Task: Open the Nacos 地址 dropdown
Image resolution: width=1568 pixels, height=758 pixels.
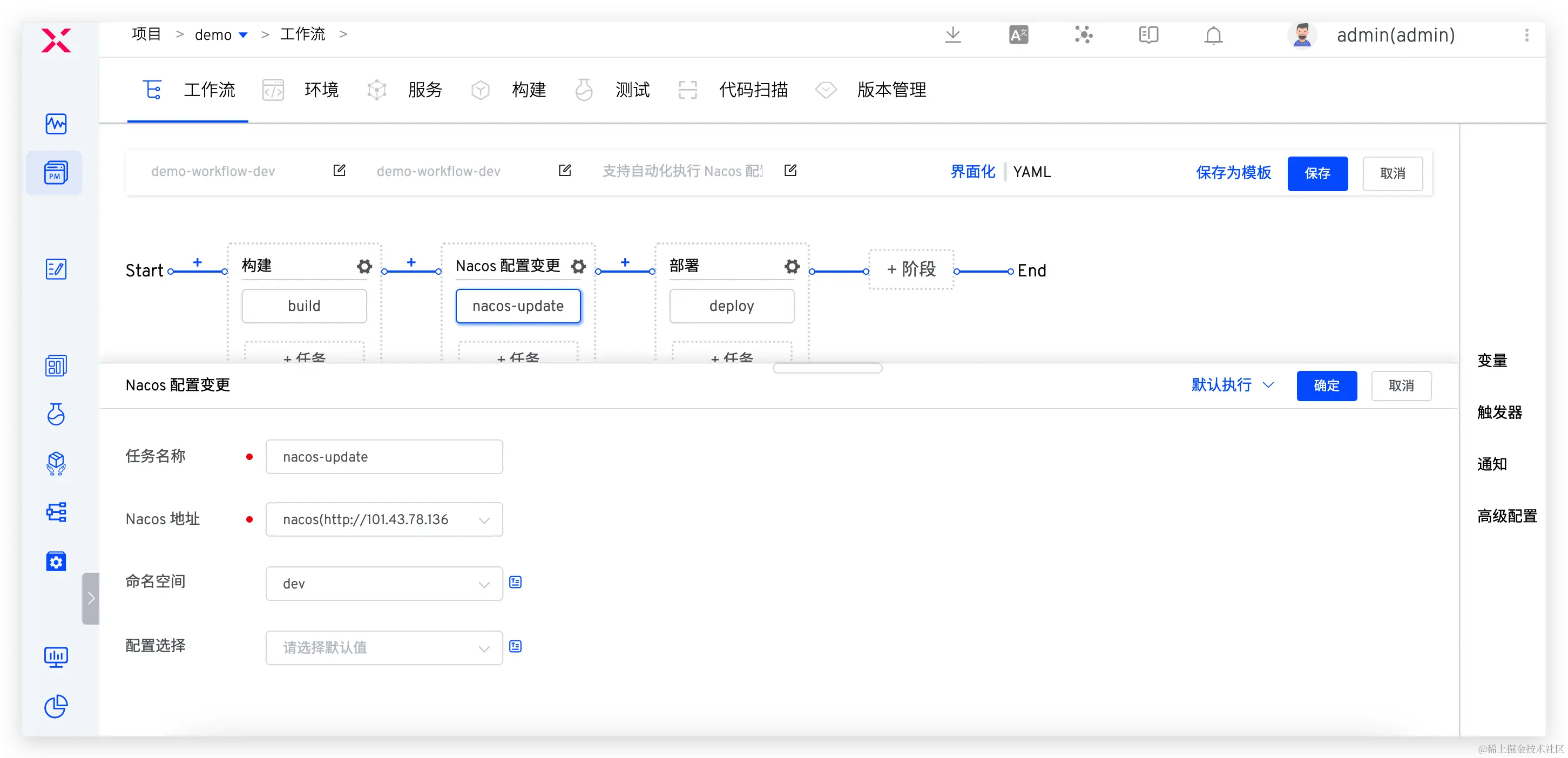Action: (384, 520)
